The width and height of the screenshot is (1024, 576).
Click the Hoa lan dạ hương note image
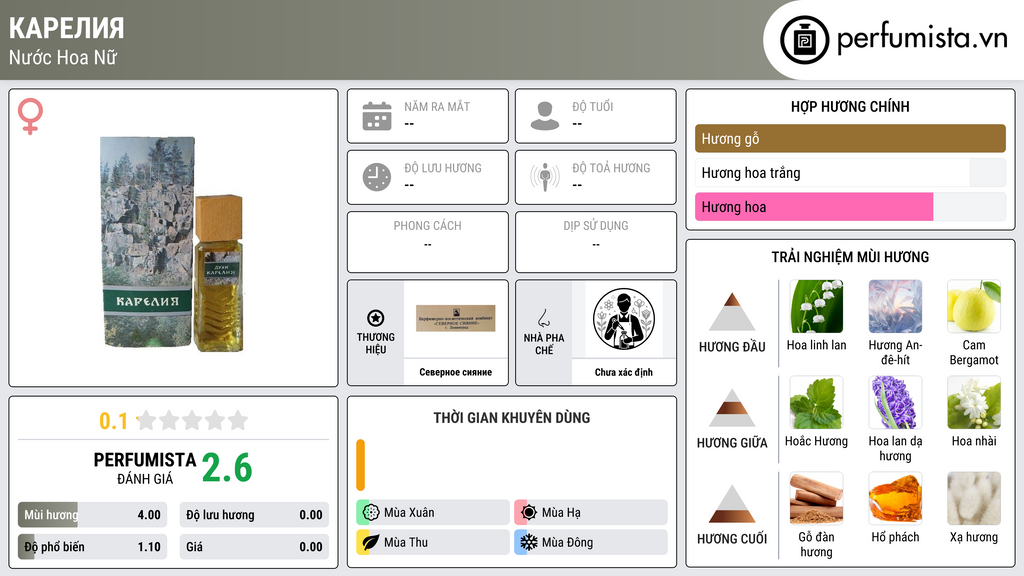(895, 402)
